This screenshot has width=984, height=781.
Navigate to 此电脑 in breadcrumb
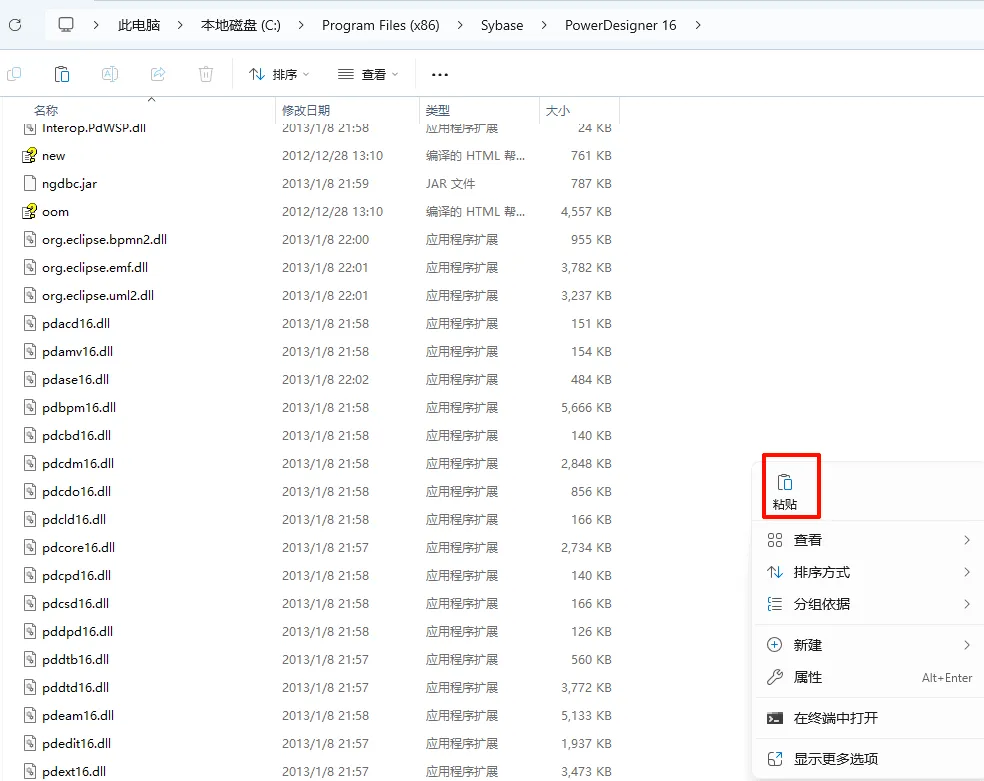coord(139,25)
